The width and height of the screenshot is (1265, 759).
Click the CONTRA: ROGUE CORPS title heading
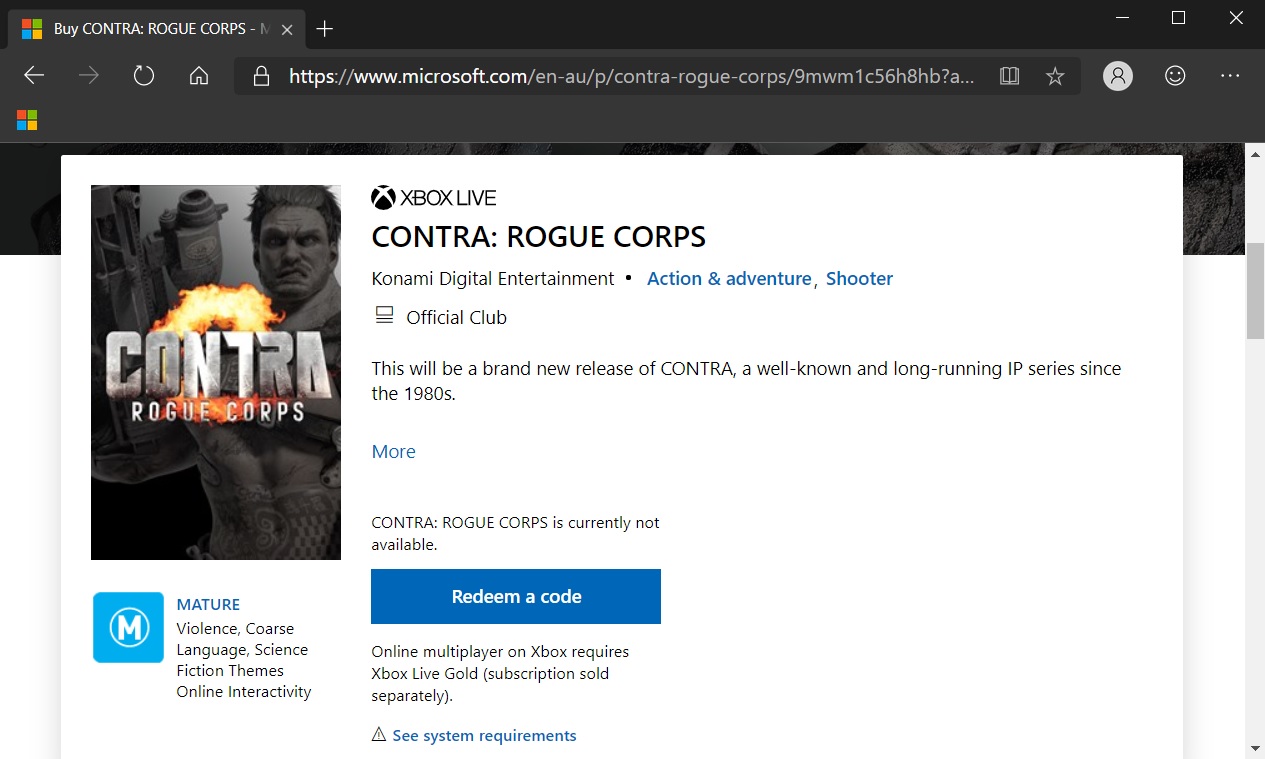[x=539, y=237]
